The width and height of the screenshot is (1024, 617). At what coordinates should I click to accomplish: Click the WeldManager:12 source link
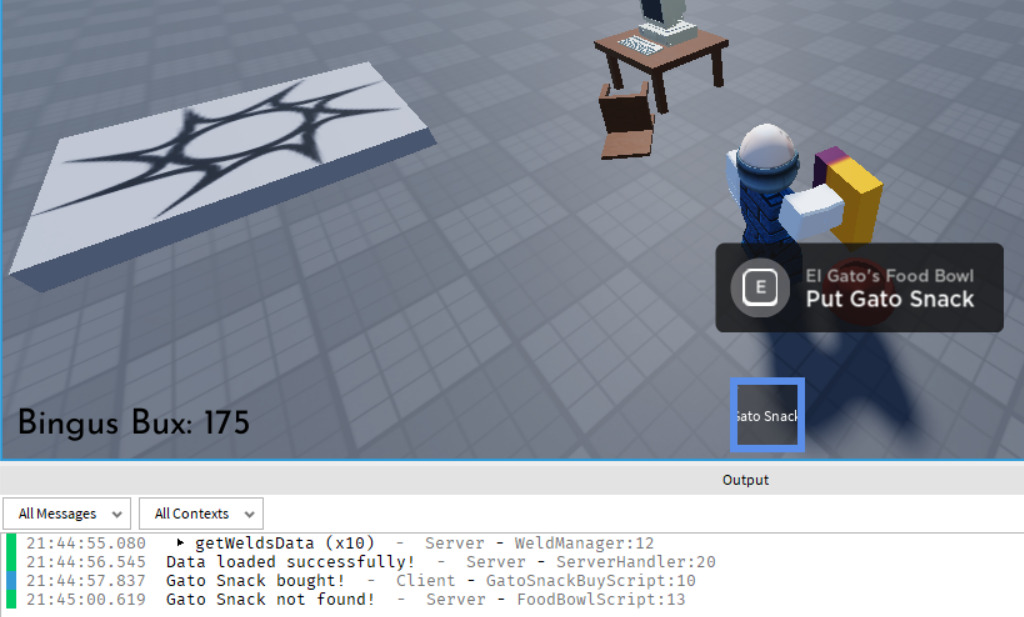pos(584,543)
